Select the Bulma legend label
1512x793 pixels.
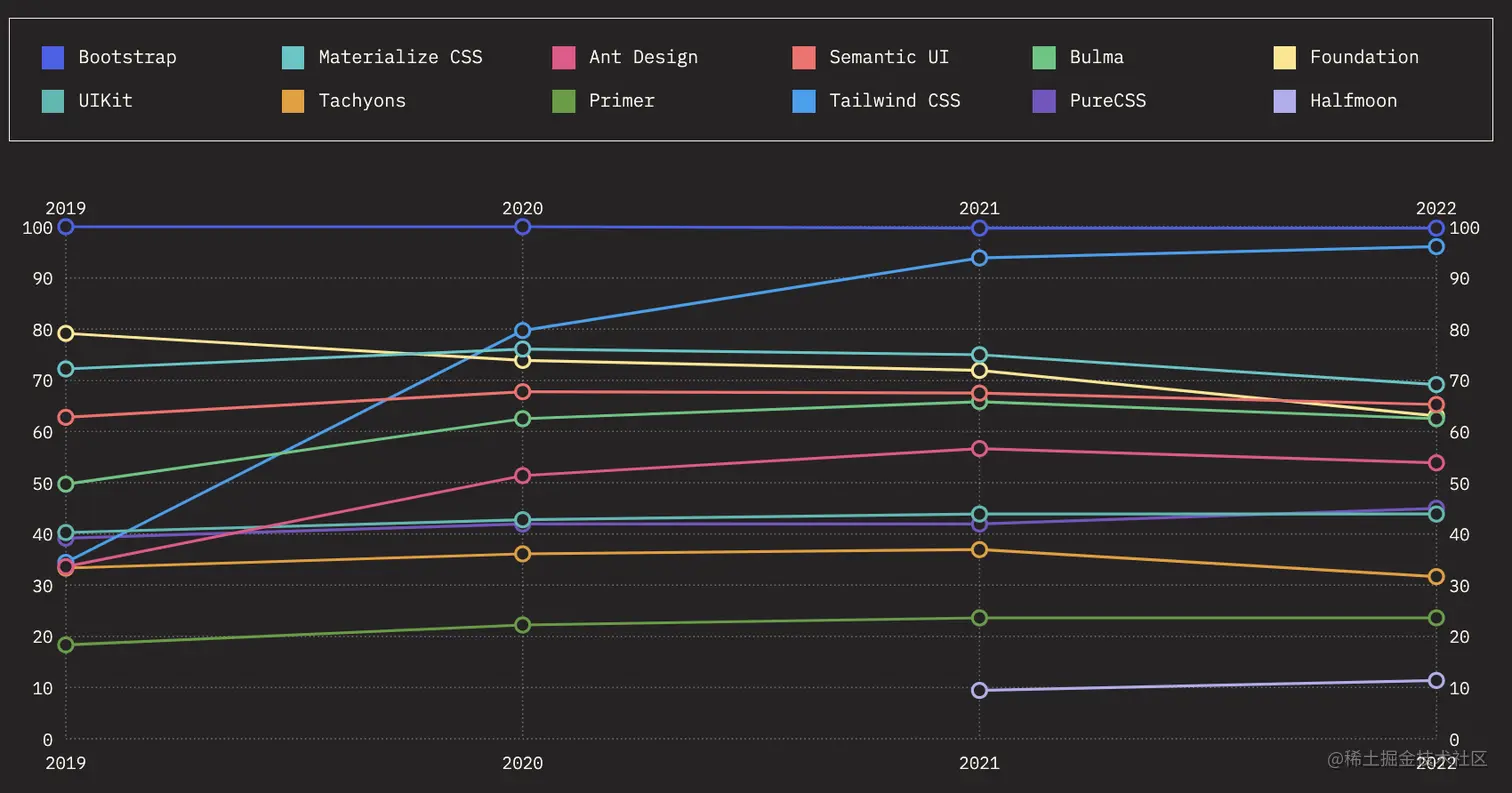[x=1096, y=57]
